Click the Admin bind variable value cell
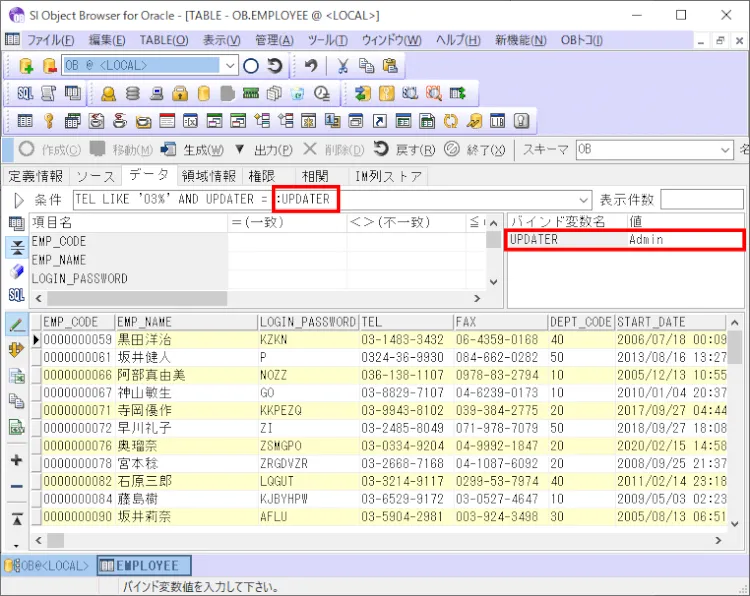 (685, 240)
